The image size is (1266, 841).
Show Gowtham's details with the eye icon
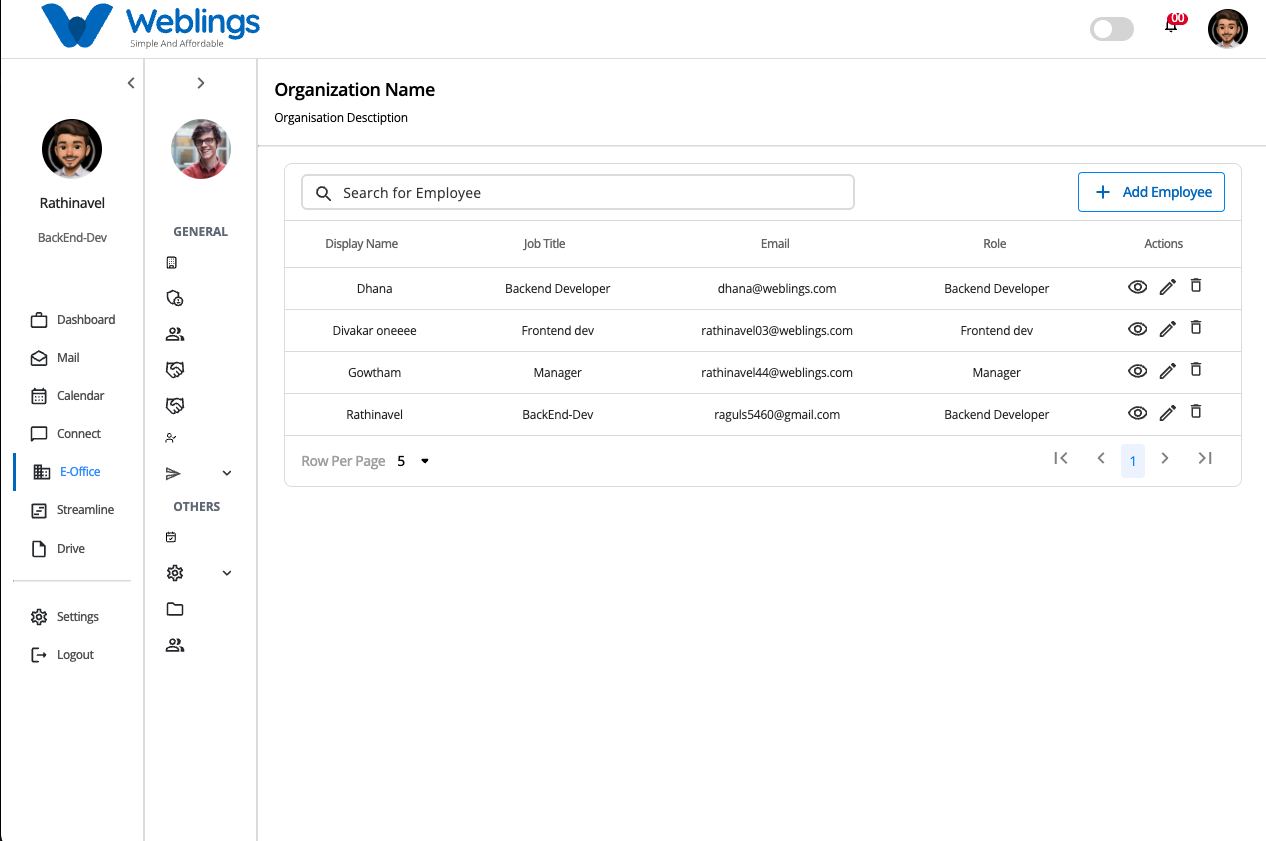click(1137, 372)
